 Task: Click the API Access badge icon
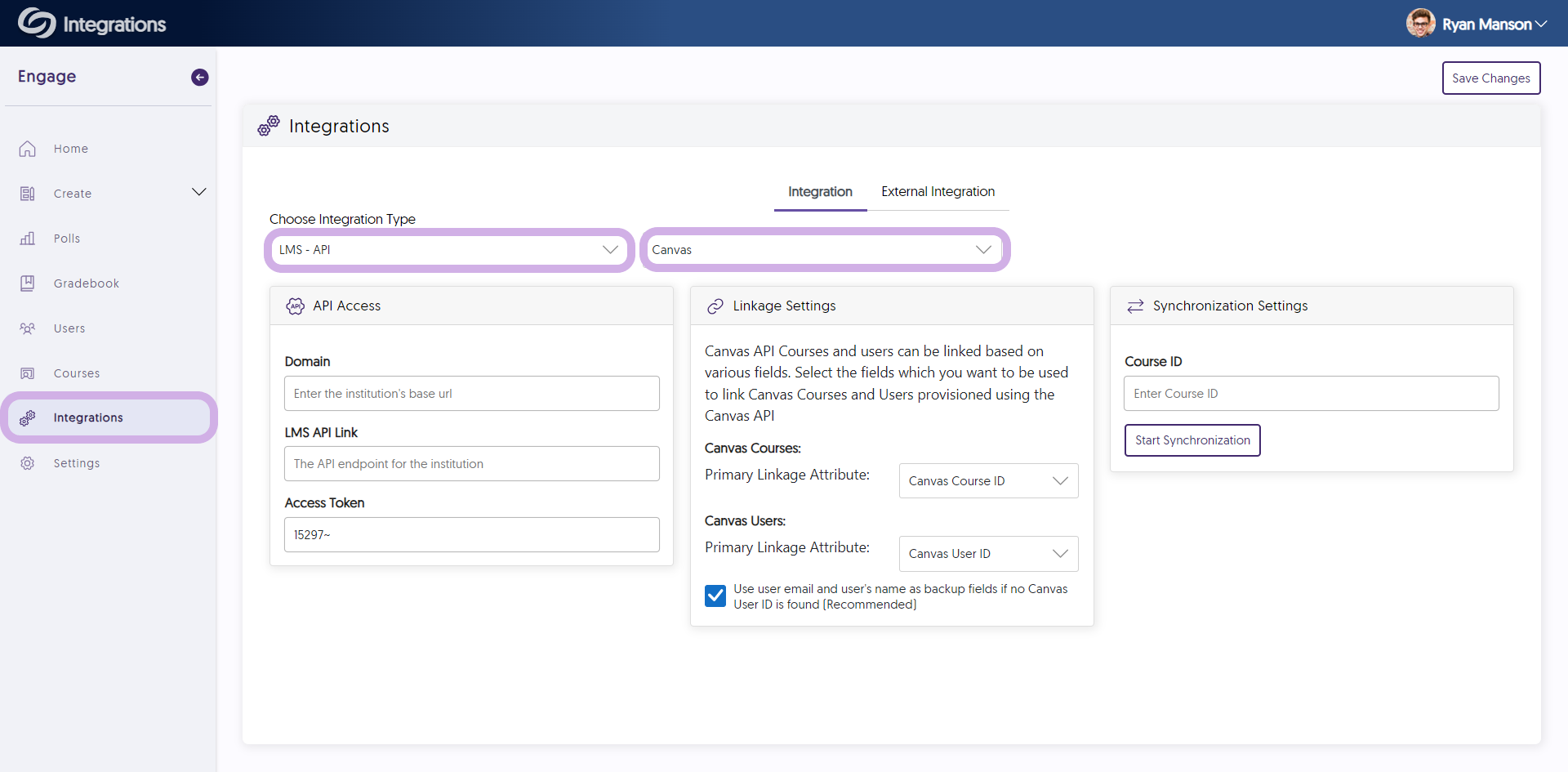tap(296, 306)
